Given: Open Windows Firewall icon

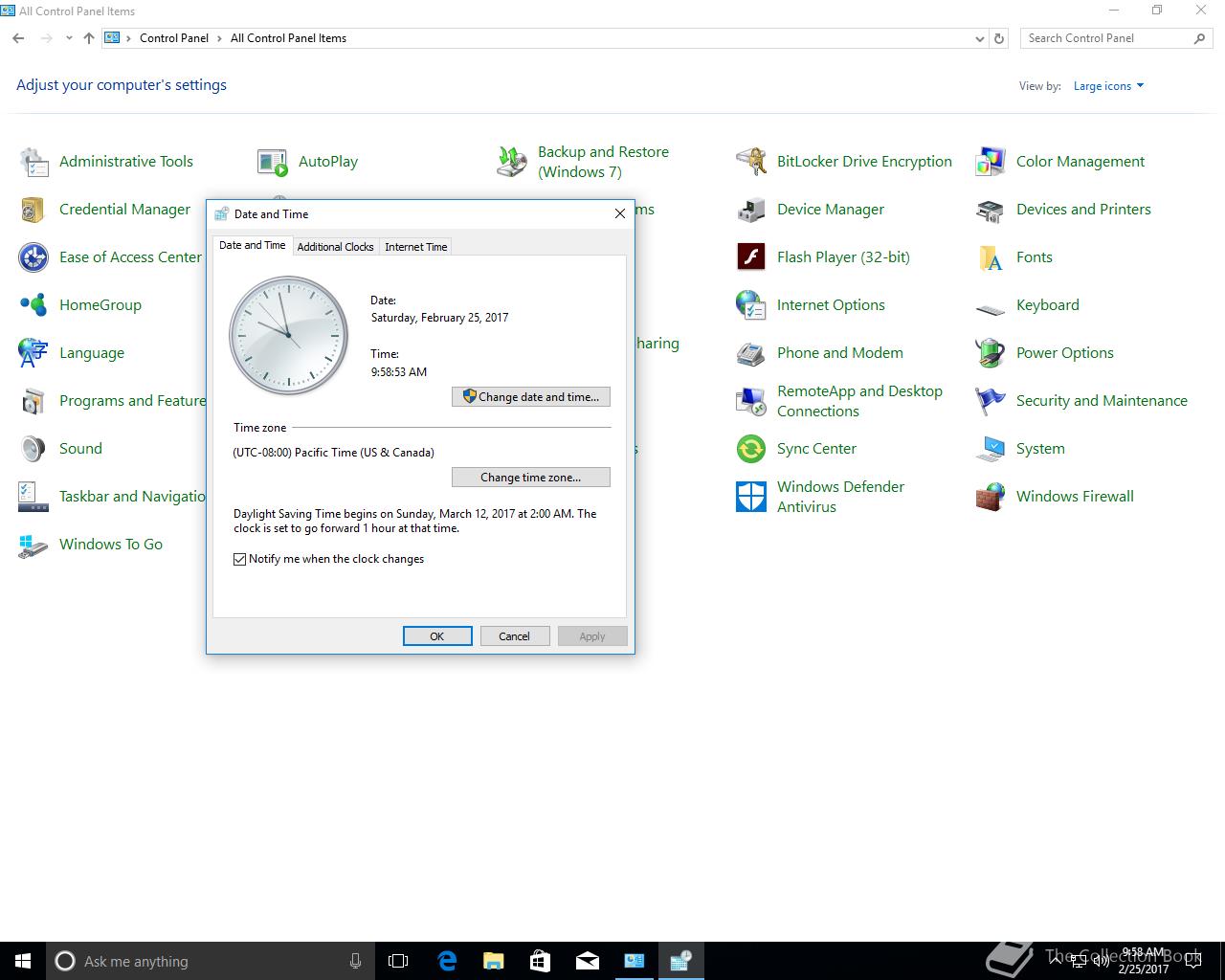Looking at the screenshot, I should tap(991, 497).
